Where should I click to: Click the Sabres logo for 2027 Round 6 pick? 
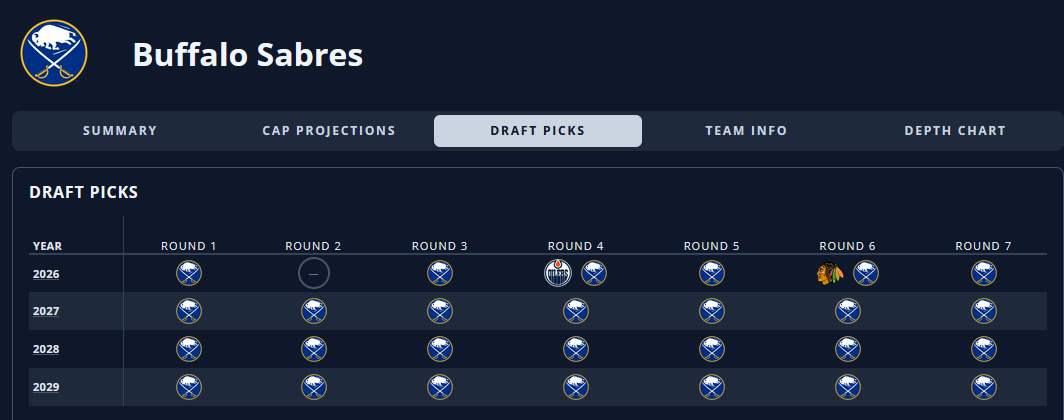coord(848,311)
